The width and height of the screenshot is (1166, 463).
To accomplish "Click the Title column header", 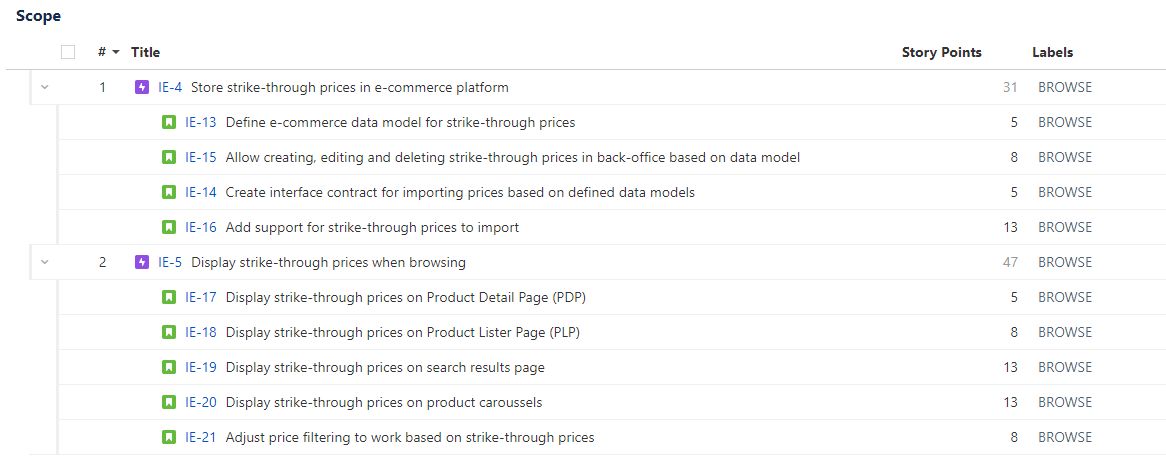I will tap(145, 52).
